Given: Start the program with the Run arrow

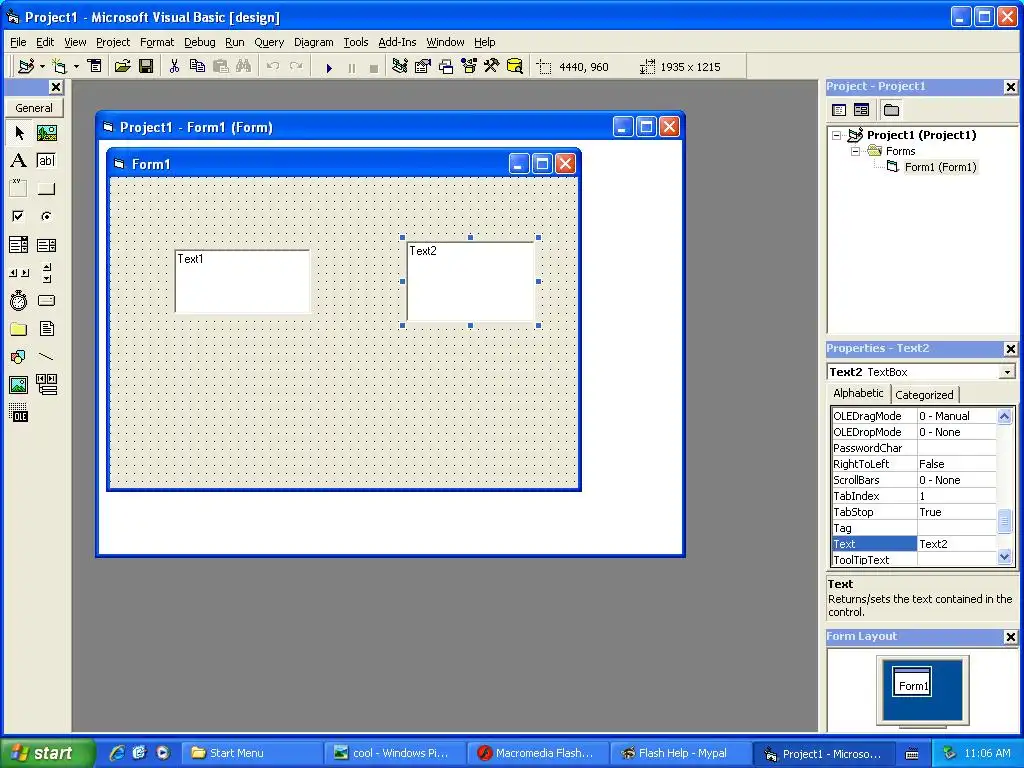Looking at the screenshot, I should point(329,67).
